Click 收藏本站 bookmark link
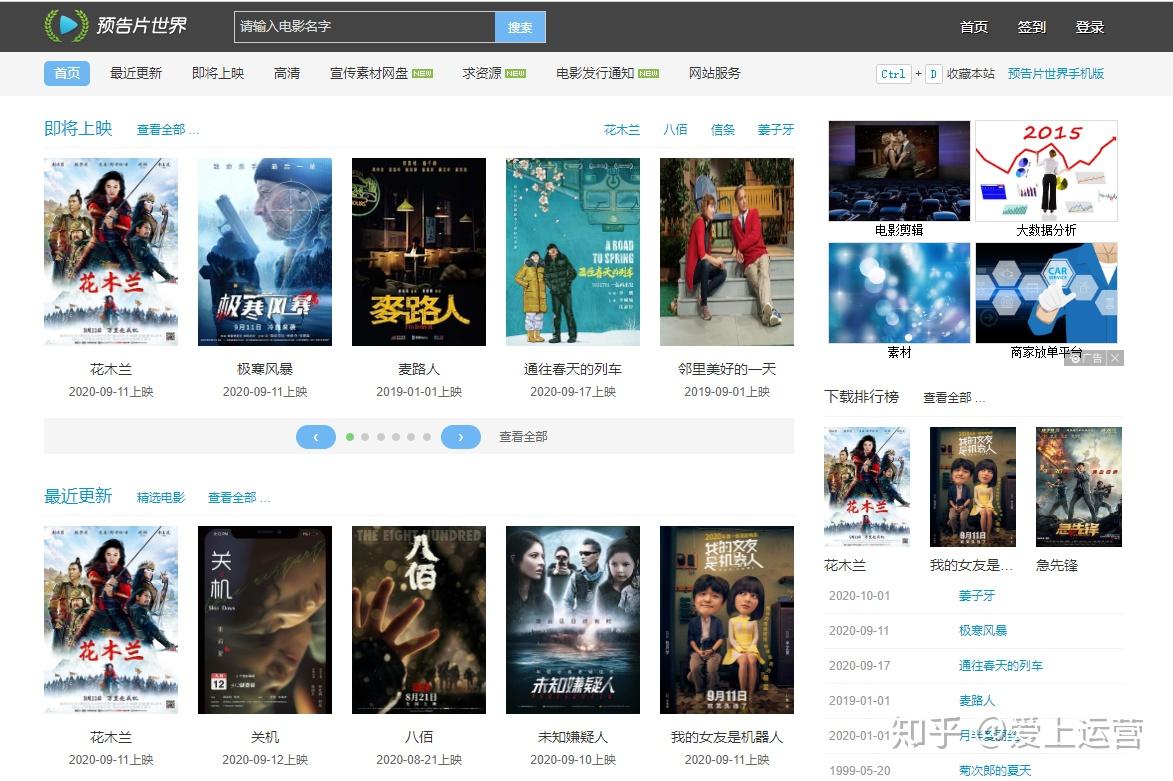The width and height of the screenshot is (1173, 781). coord(970,73)
